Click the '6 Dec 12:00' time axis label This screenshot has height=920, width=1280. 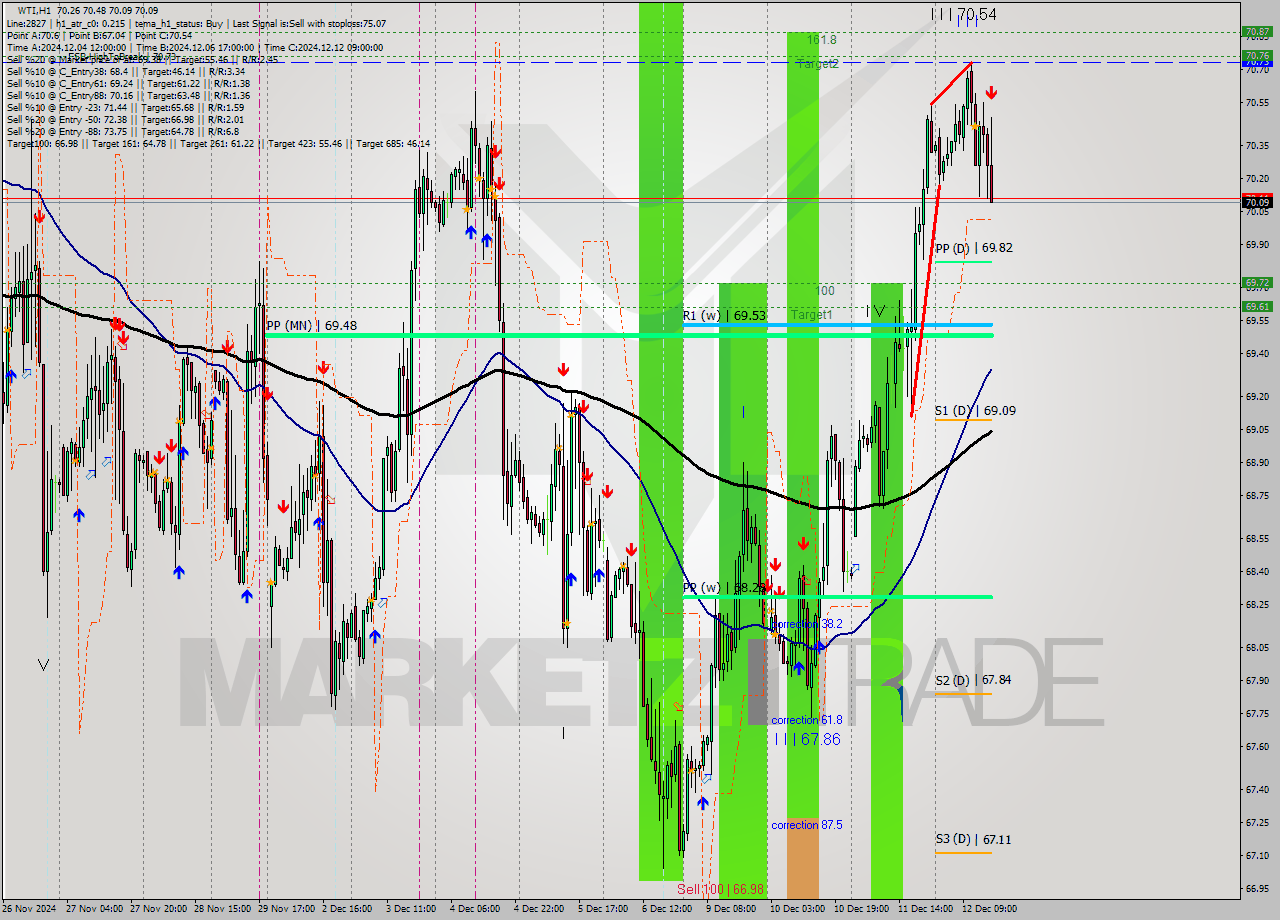point(667,910)
